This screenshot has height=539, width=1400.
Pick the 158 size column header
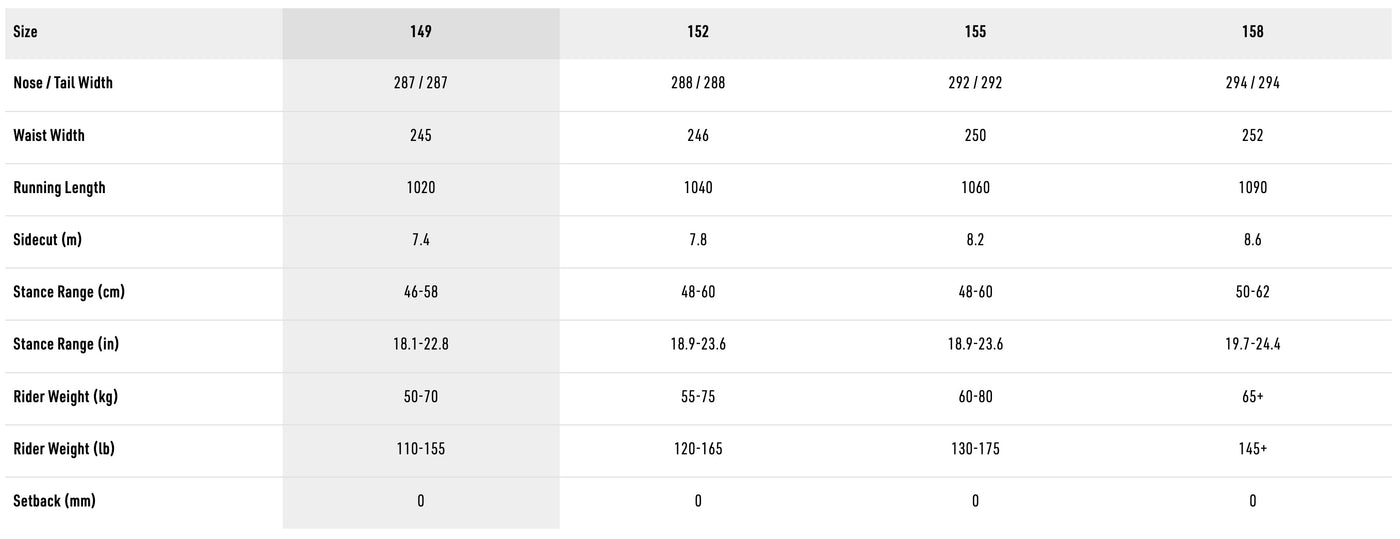1252,32
